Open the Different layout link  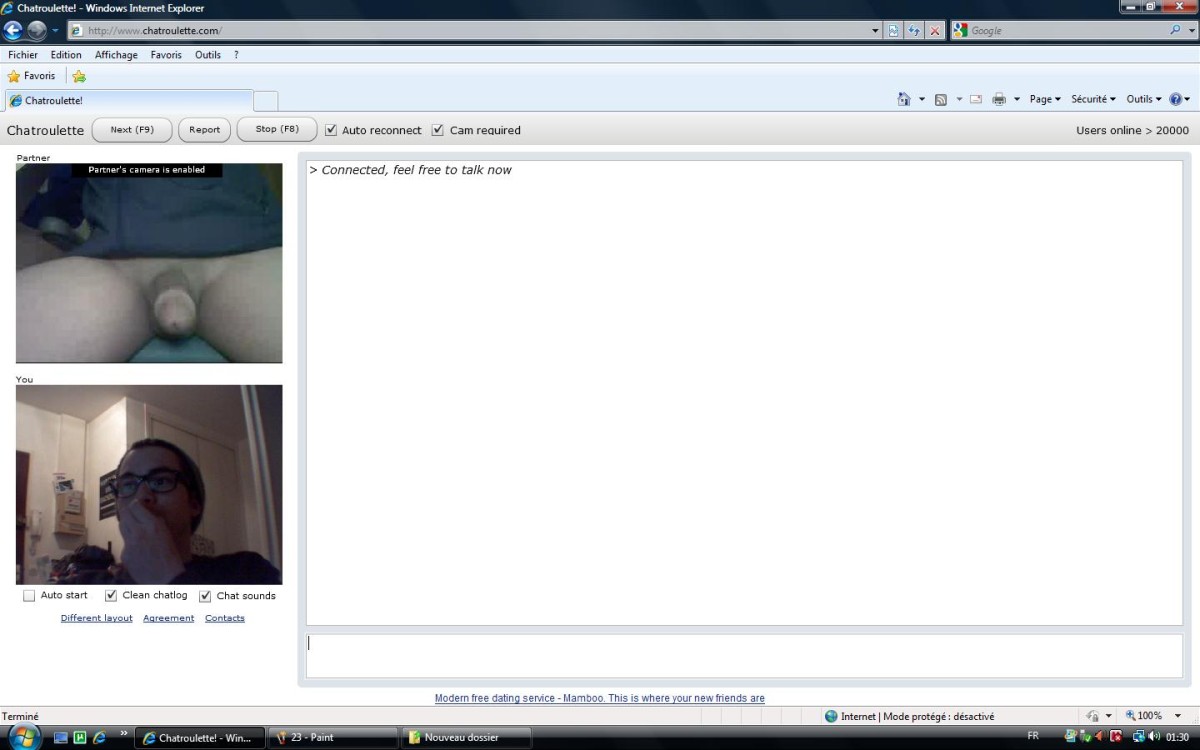pos(96,618)
